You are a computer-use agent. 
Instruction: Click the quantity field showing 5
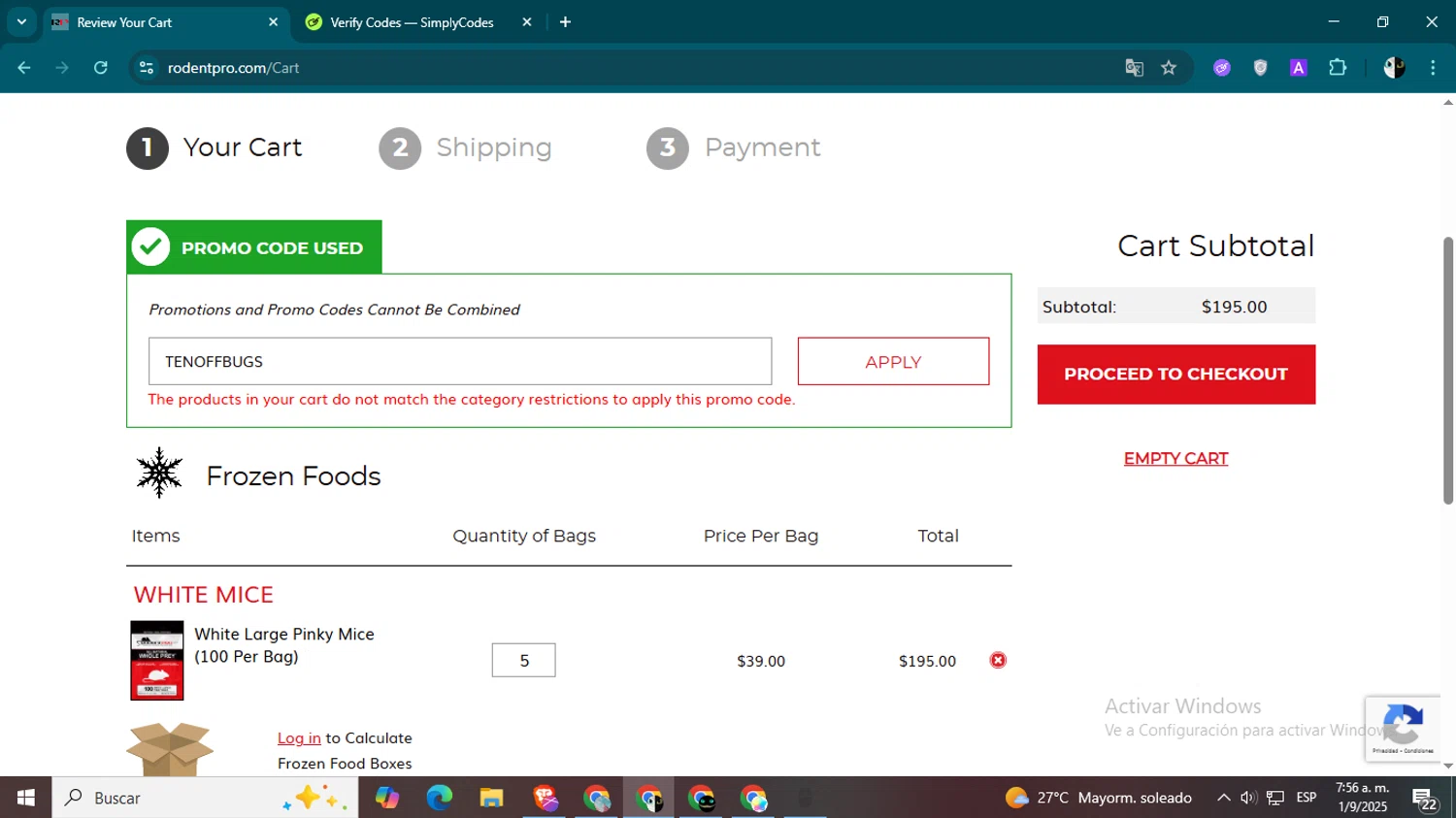click(523, 660)
